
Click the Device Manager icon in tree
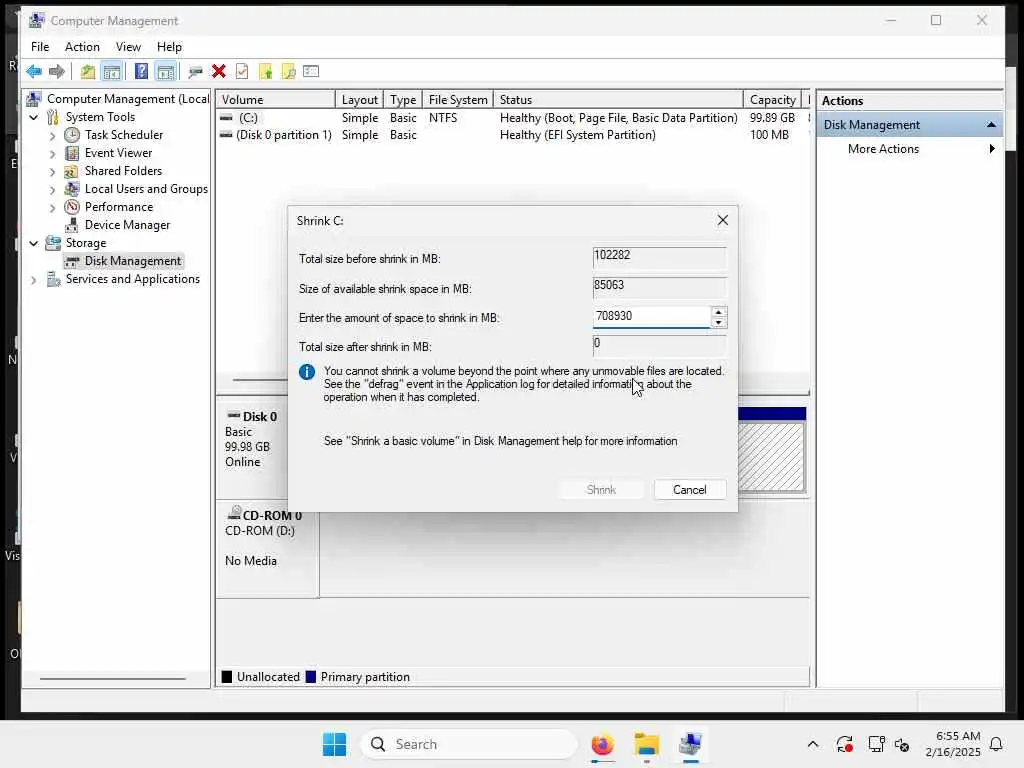click(x=72, y=225)
